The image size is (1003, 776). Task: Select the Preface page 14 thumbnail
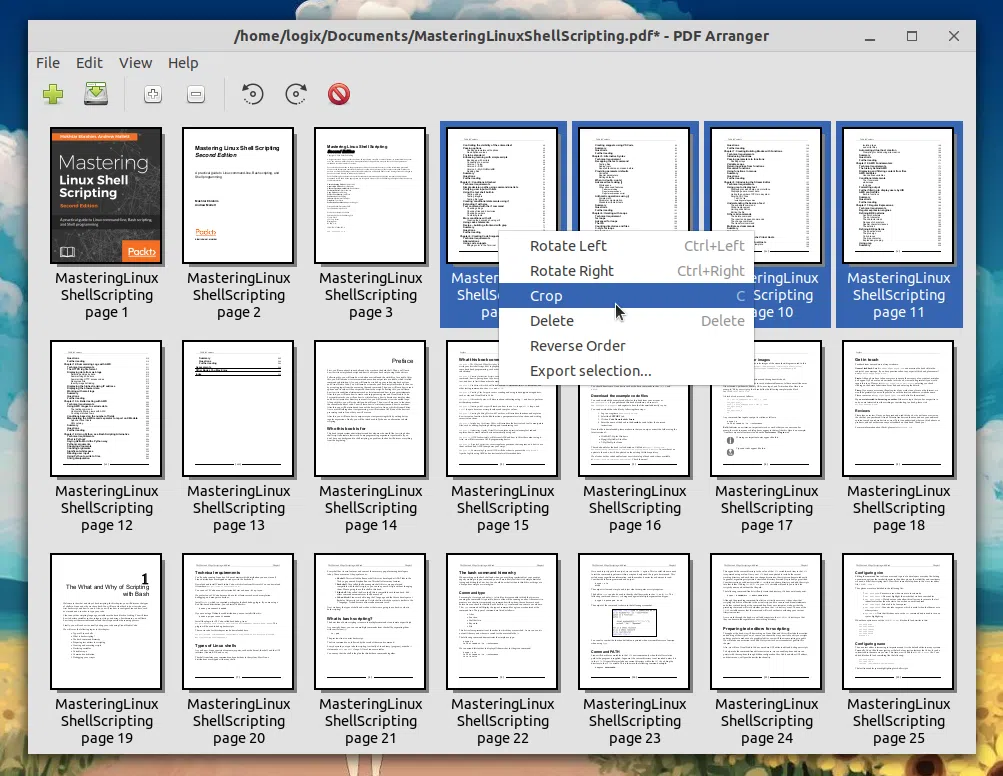pos(370,408)
